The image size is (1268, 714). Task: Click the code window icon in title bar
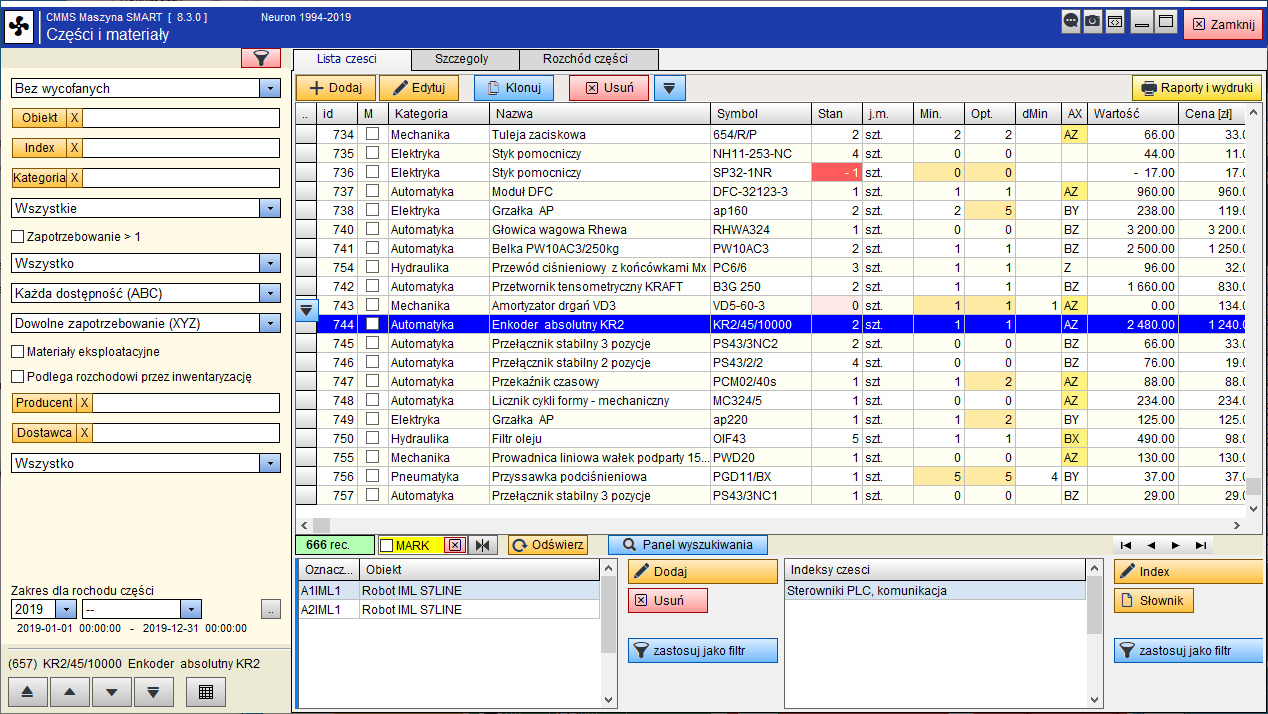tap(1115, 21)
